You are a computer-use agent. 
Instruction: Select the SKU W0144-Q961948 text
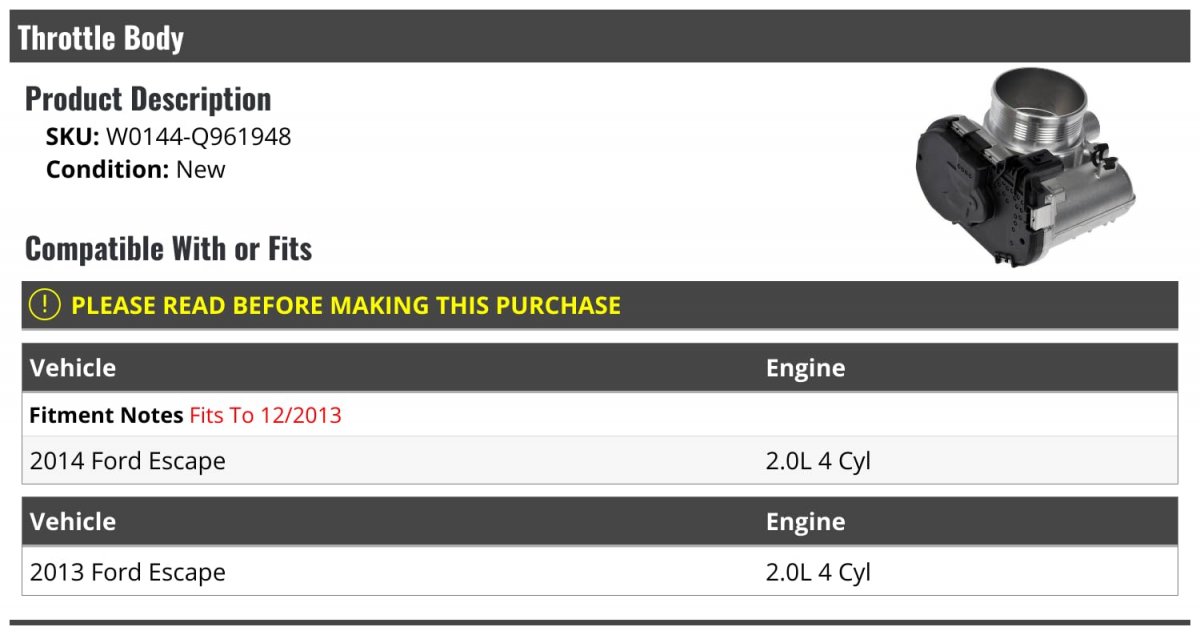169,137
